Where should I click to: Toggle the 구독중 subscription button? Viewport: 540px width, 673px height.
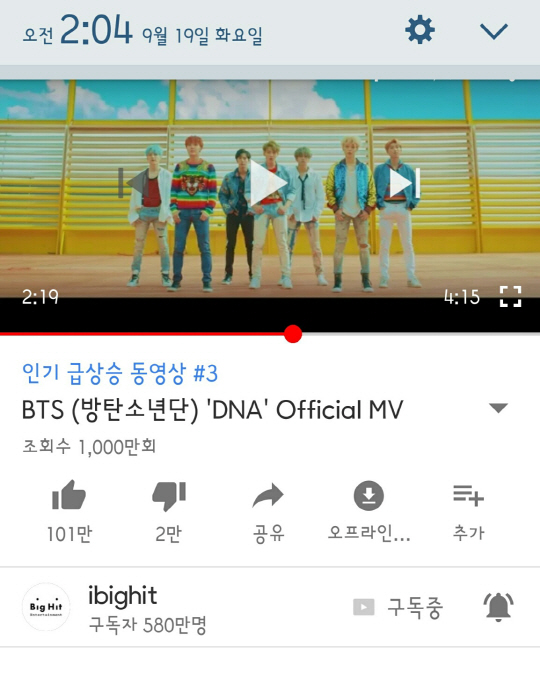397,607
